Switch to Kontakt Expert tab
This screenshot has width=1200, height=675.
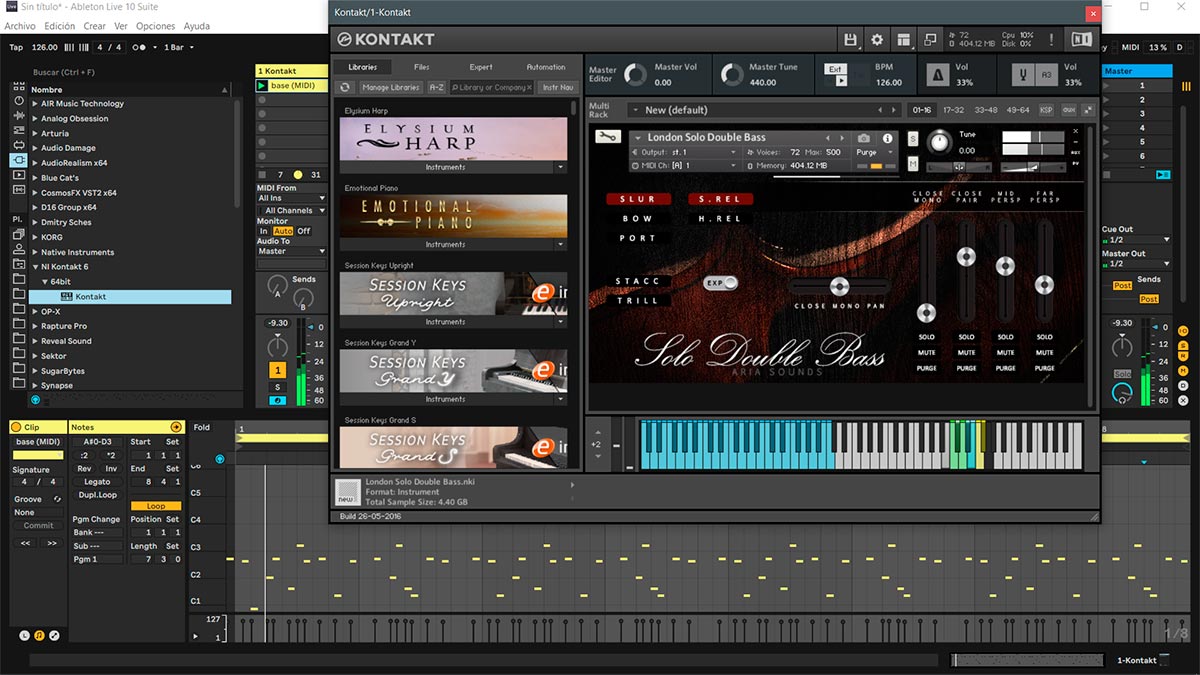pos(481,67)
